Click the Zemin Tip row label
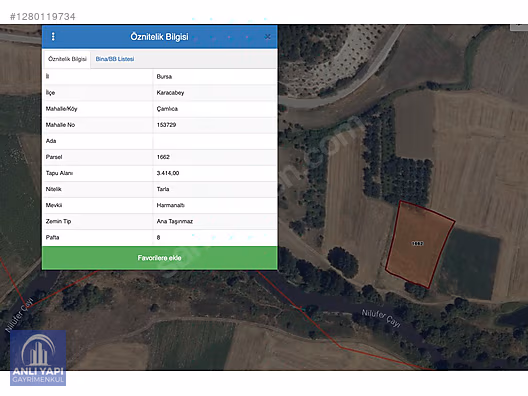This screenshot has width=528, height=396. tap(58, 221)
